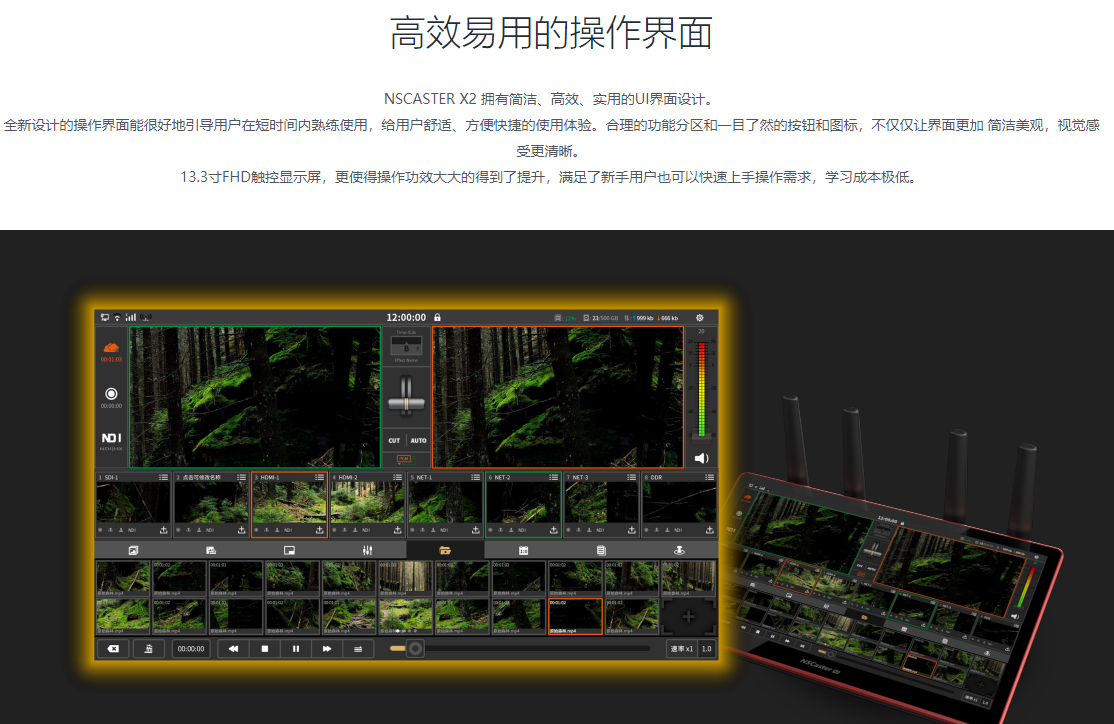Image resolution: width=1114 pixels, height=724 pixels.
Task: Switch to the picture-with-text caption tab
Action: point(211,551)
